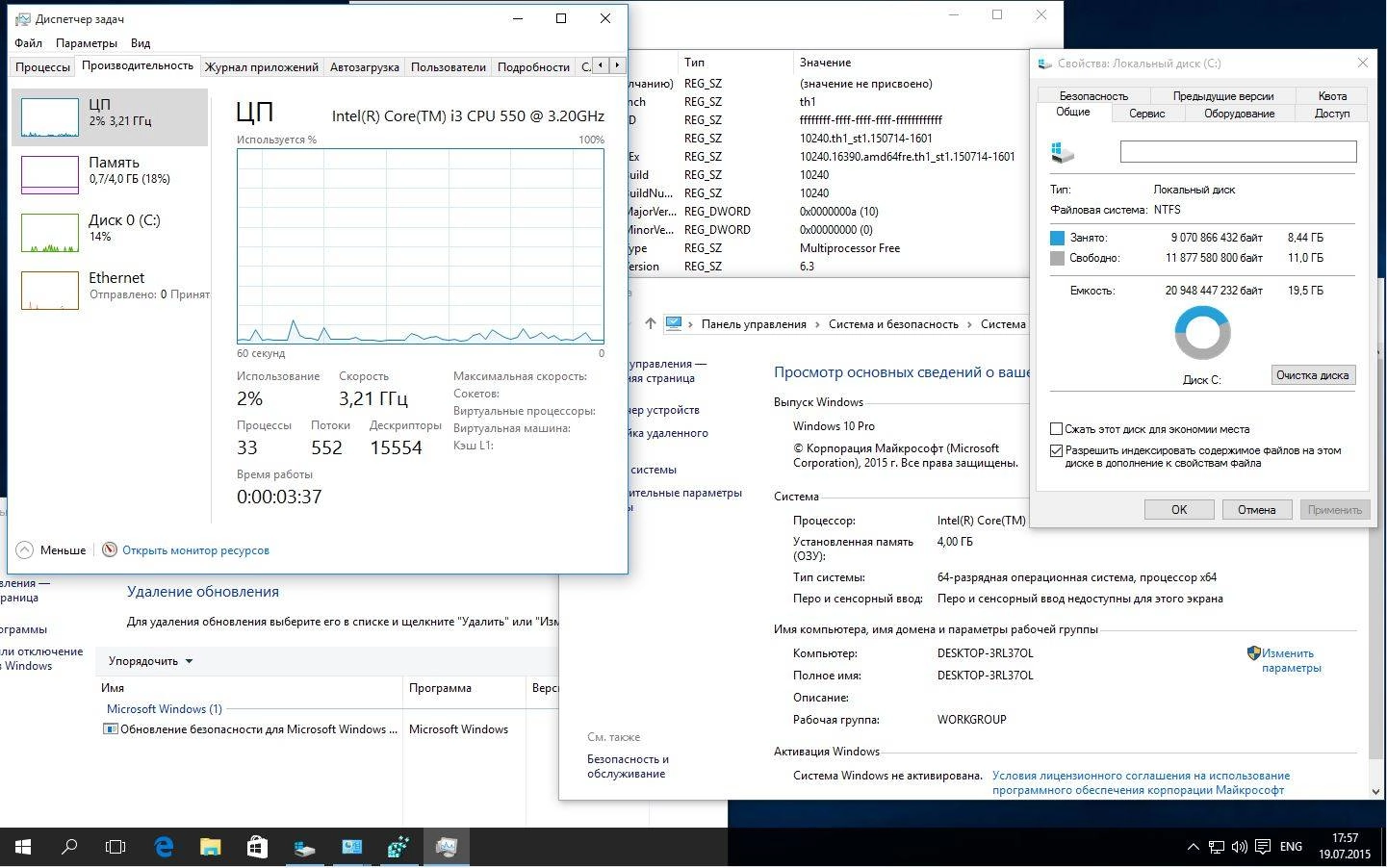Screen dimensions: 1387x868
Task: Switch to the Подробности tab
Action: coord(533,66)
